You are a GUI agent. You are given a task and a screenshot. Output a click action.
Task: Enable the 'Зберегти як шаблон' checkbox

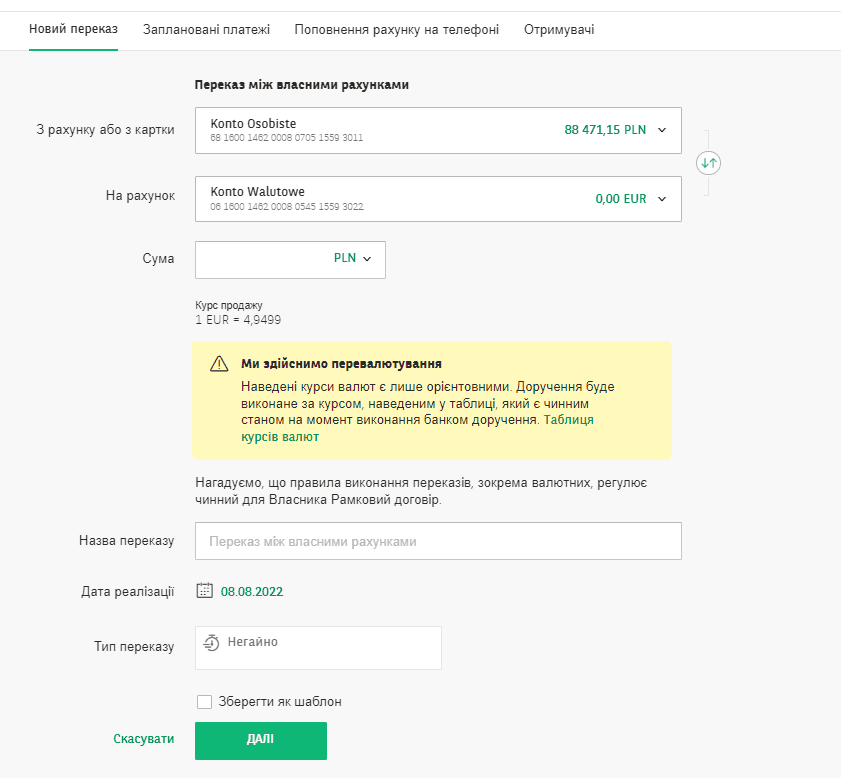[205, 702]
